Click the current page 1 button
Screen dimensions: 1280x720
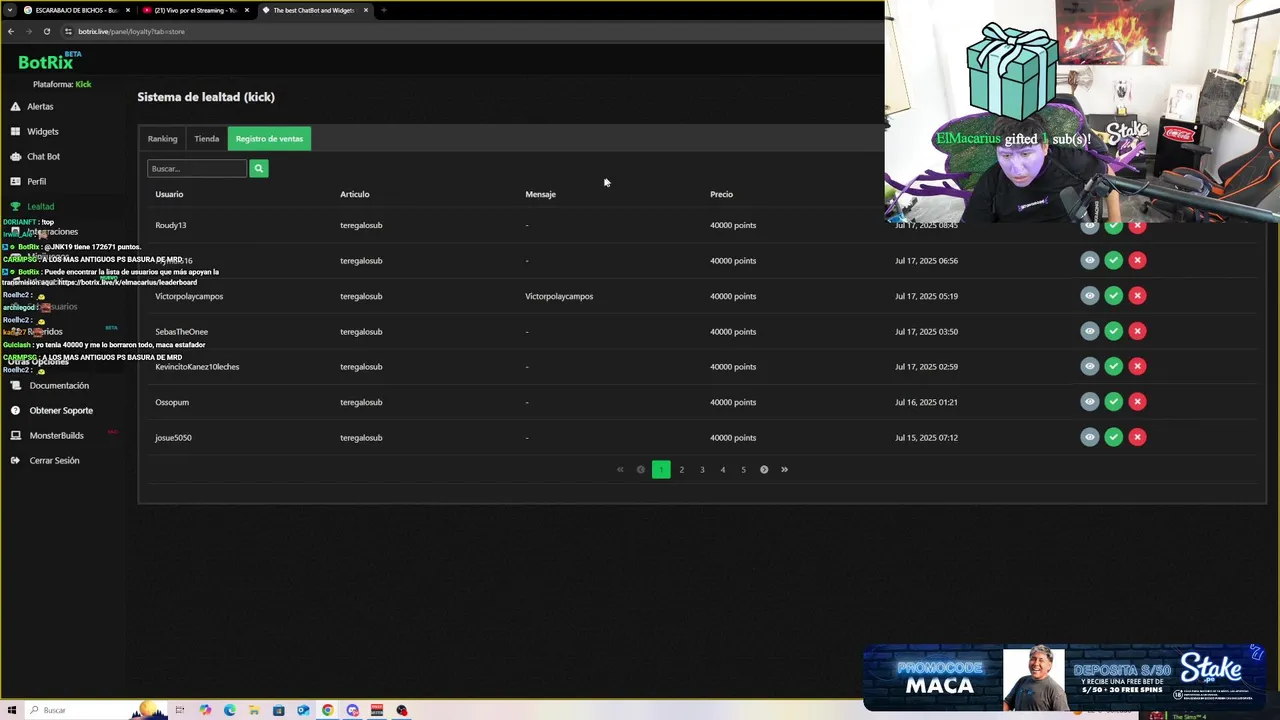click(x=661, y=469)
